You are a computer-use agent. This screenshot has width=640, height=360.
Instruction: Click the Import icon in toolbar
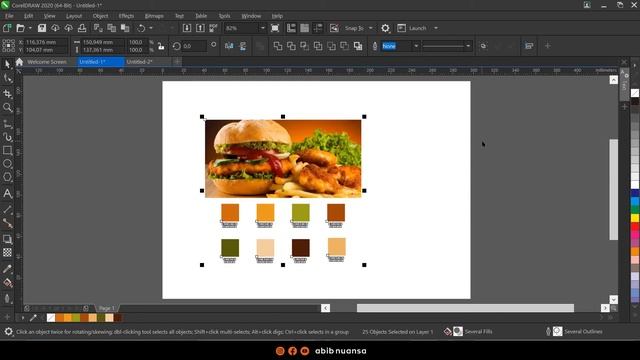tap(187, 28)
